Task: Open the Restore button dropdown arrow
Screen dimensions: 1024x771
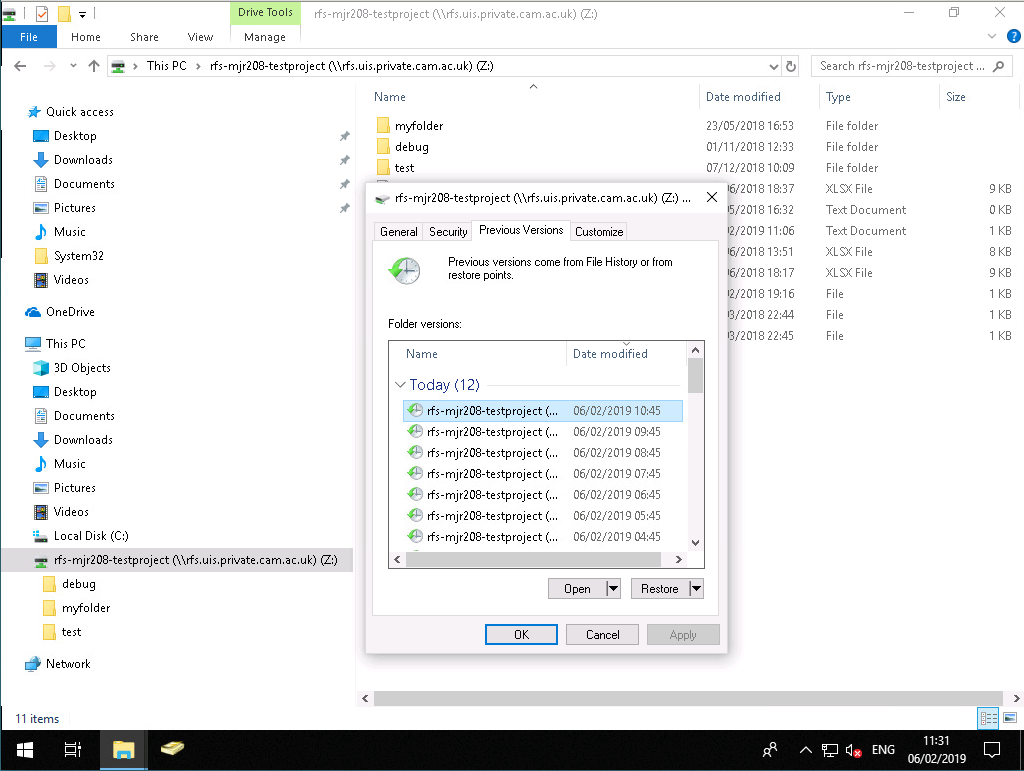Action: pyautogui.click(x=696, y=589)
